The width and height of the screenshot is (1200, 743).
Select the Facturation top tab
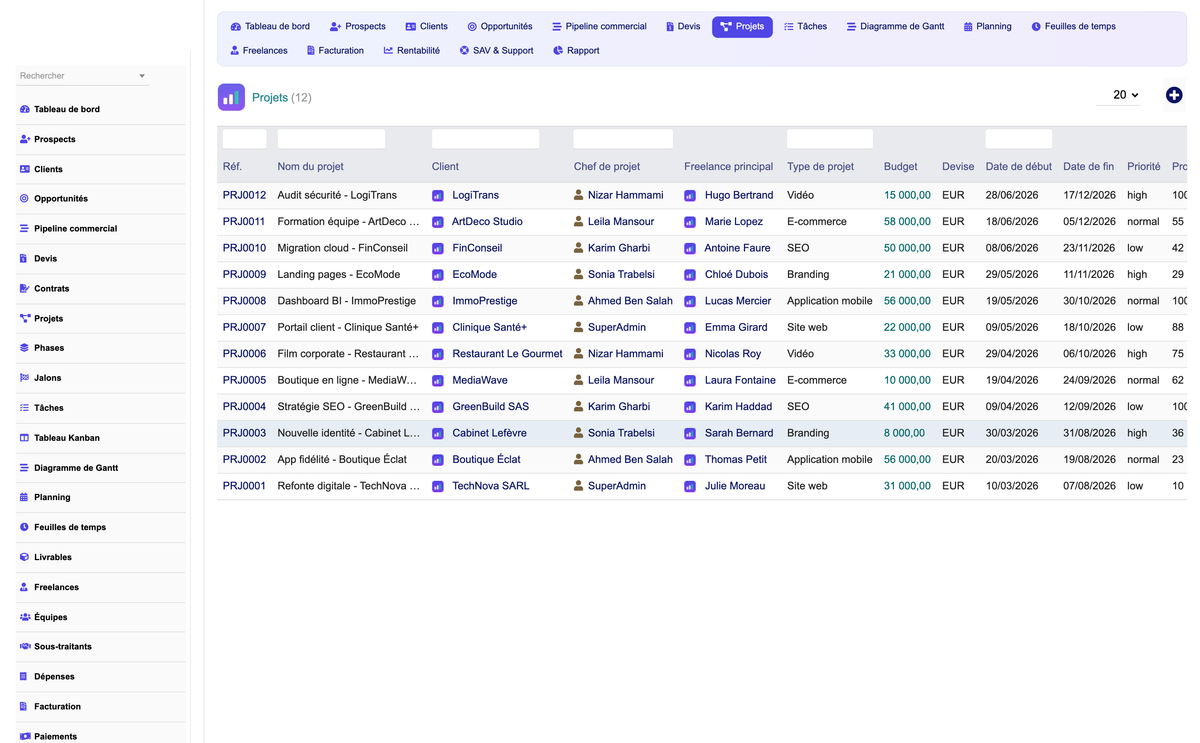coord(335,51)
